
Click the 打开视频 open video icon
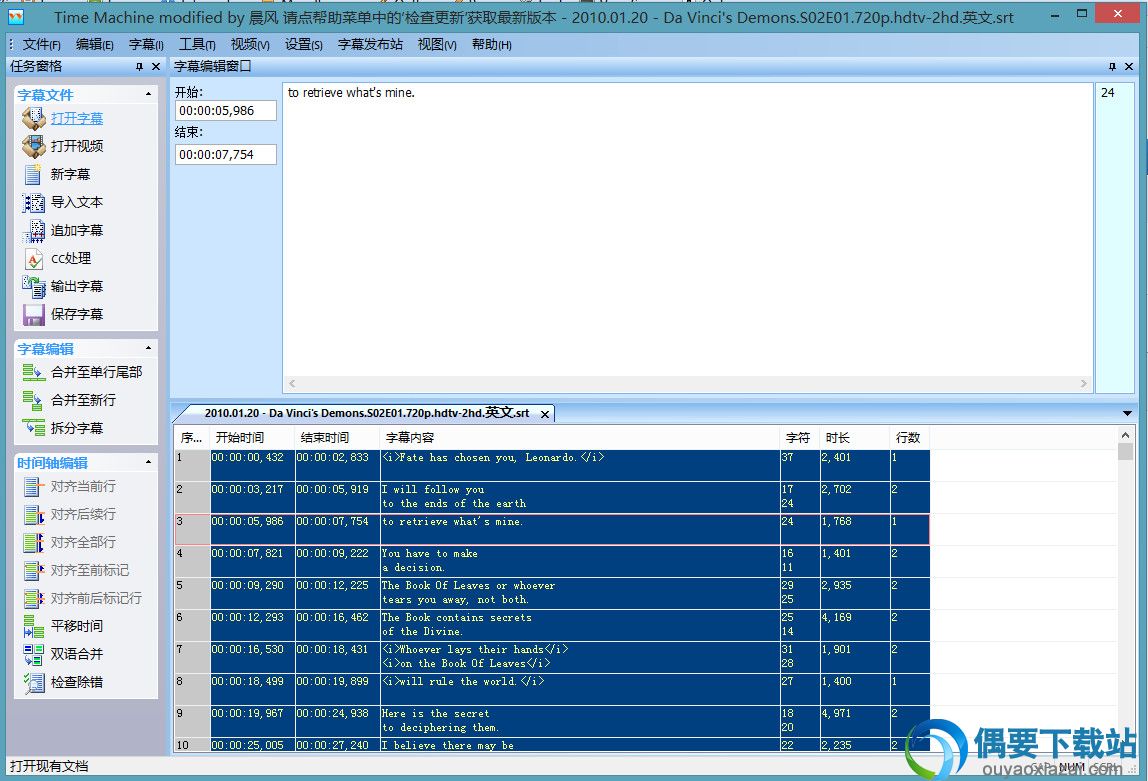coord(34,146)
